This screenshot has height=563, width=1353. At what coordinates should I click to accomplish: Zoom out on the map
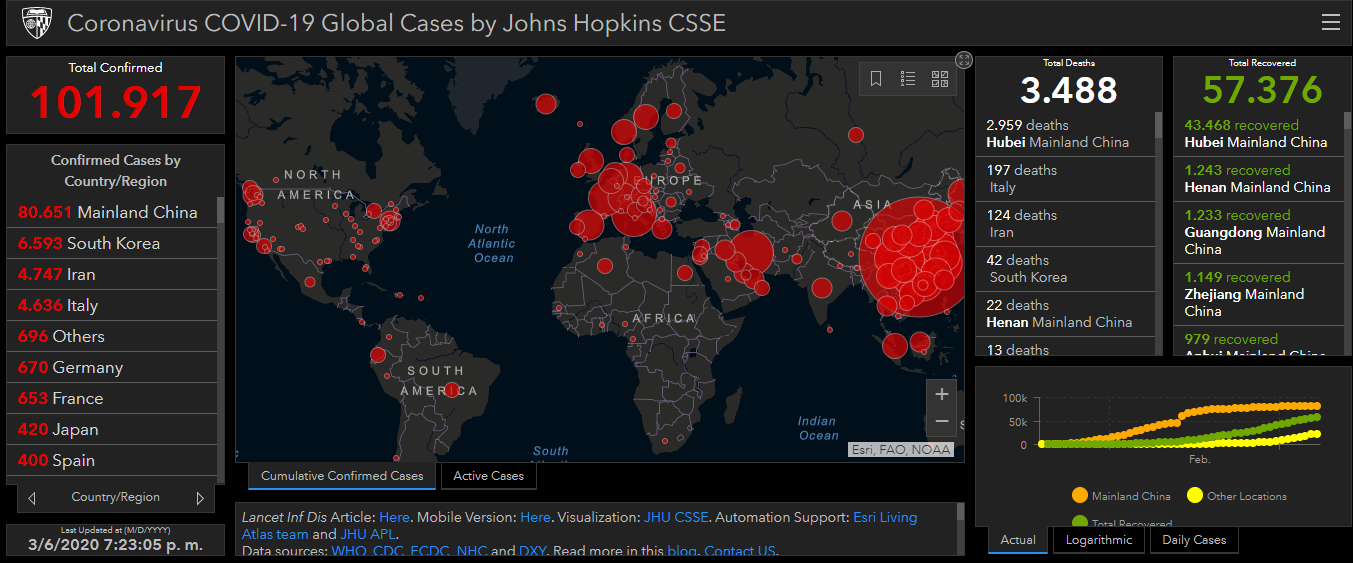pyautogui.click(x=941, y=421)
